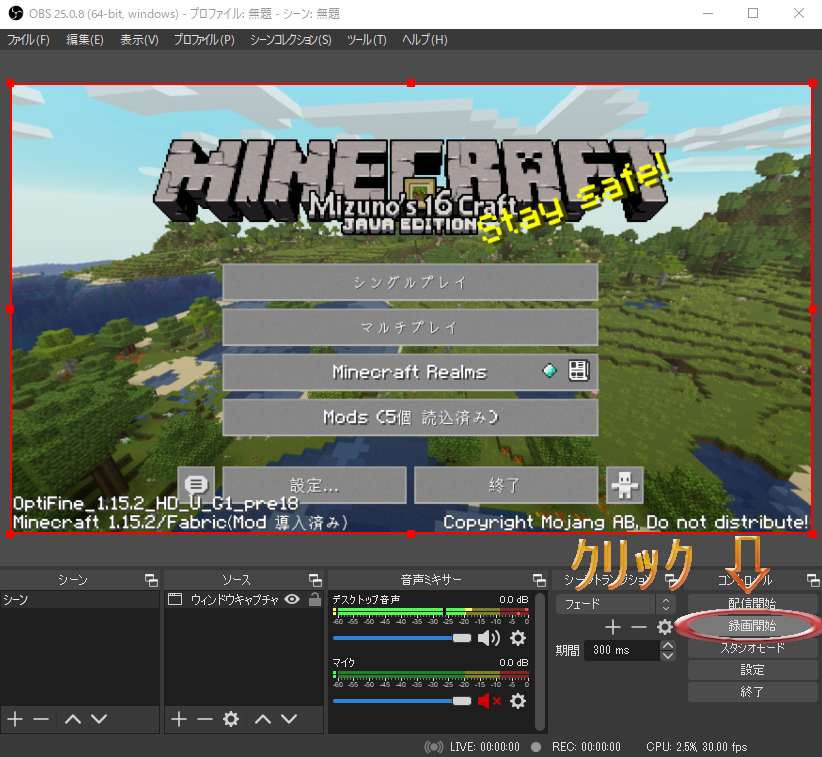This screenshot has height=757, width=822.
Task: Remove the selected source with the minus icon
Action: [204, 719]
